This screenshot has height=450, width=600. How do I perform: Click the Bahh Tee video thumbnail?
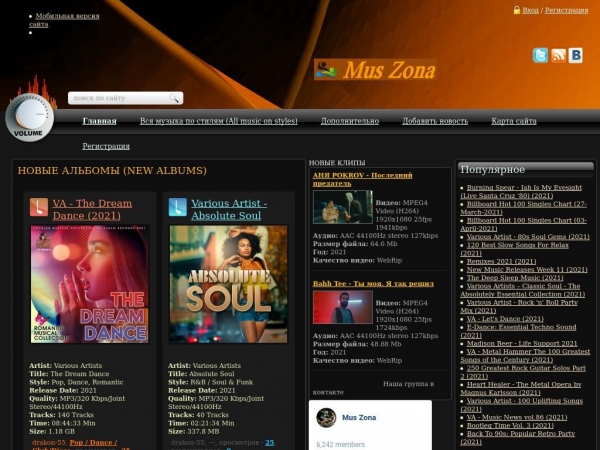pyautogui.click(x=342, y=307)
